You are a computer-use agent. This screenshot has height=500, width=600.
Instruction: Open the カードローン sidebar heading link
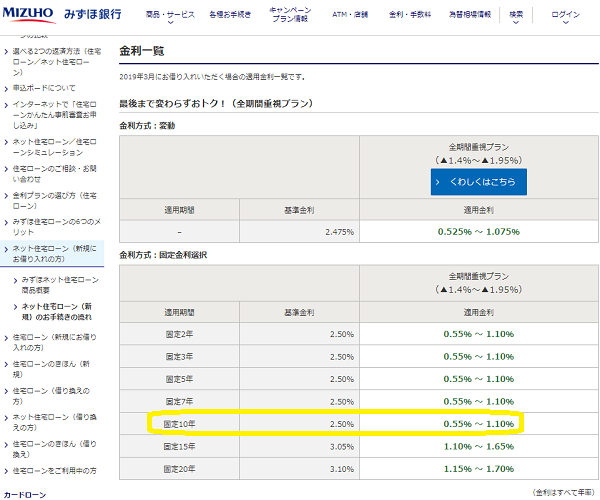[25, 495]
